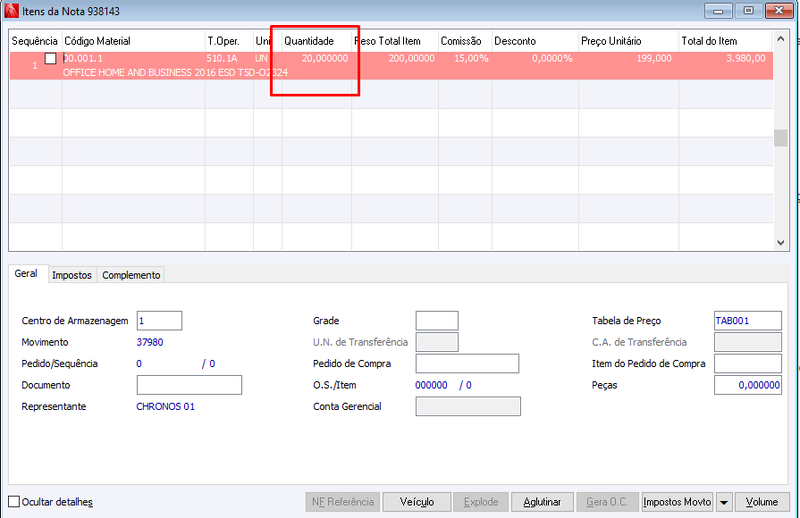Click the unit price 199,000

pos(654,58)
